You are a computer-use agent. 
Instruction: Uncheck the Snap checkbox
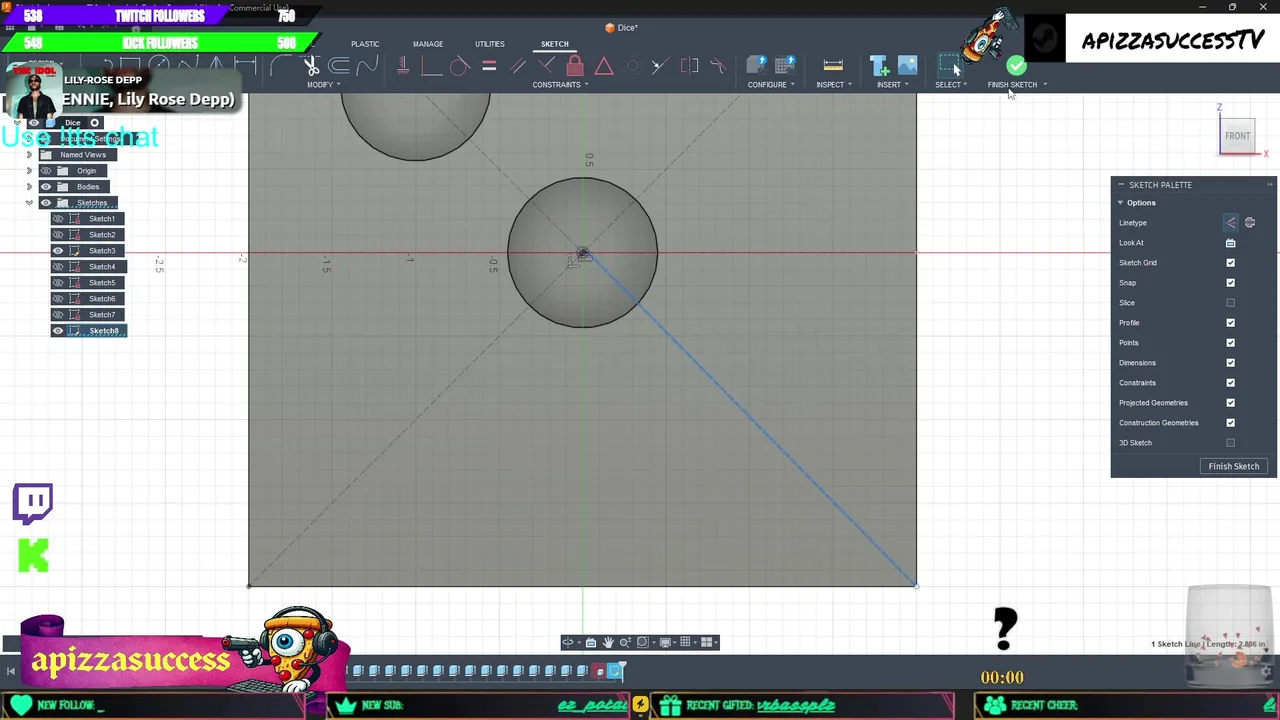tap(1231, 283)
